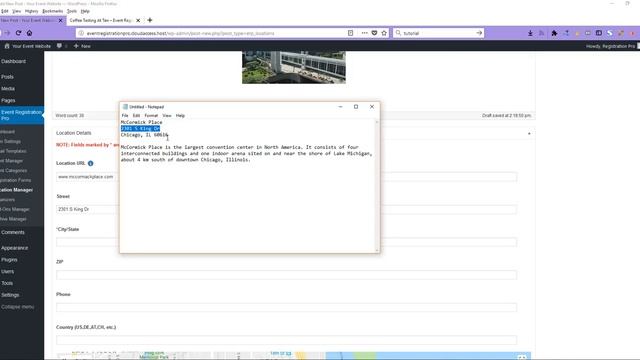
Task: Switch to the New Post browser tab
Action: point(27,20)
